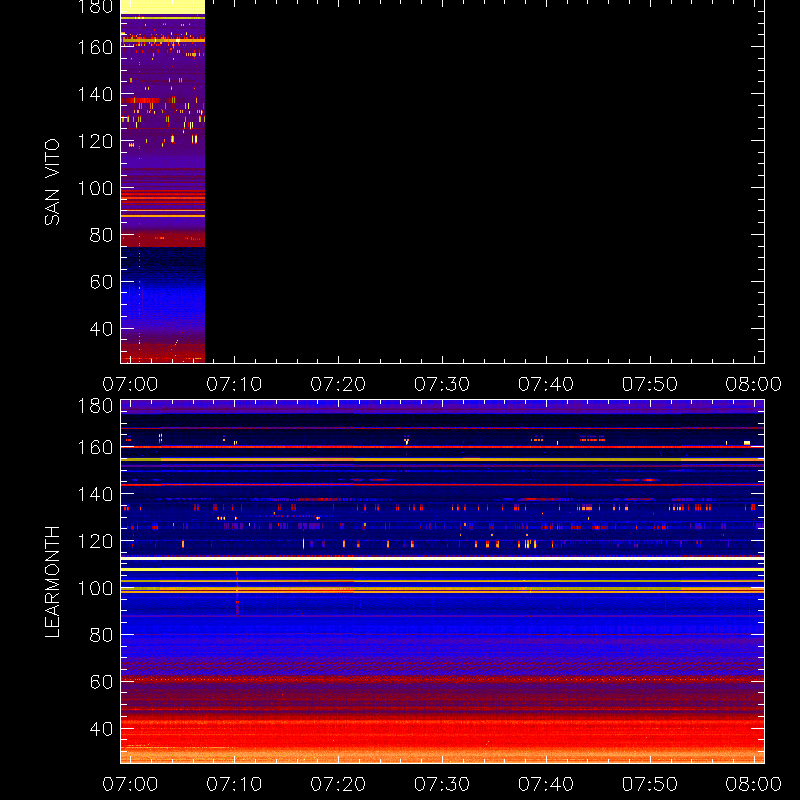Pick the 160 tick label on LEARMONTH axis
Image resolution: width=800 pixels, height=800 pixels.
[95, 447]
